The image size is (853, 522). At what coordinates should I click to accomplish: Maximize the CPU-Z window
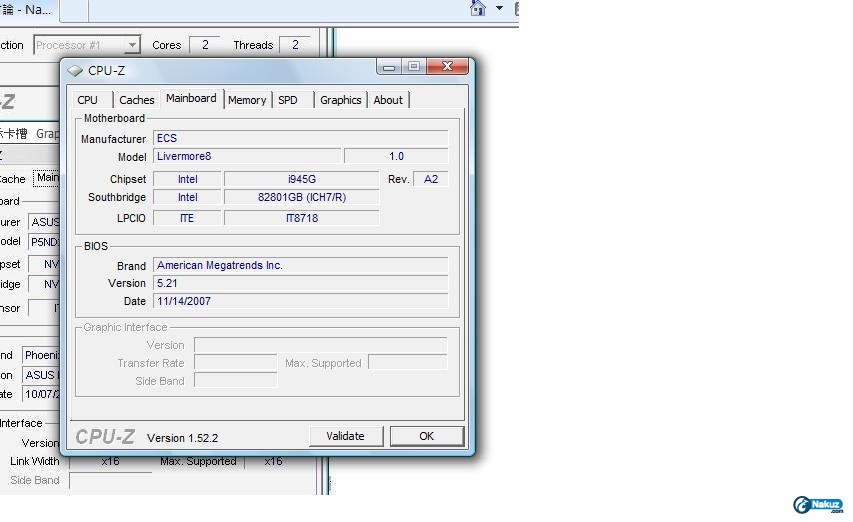(413, 67)
